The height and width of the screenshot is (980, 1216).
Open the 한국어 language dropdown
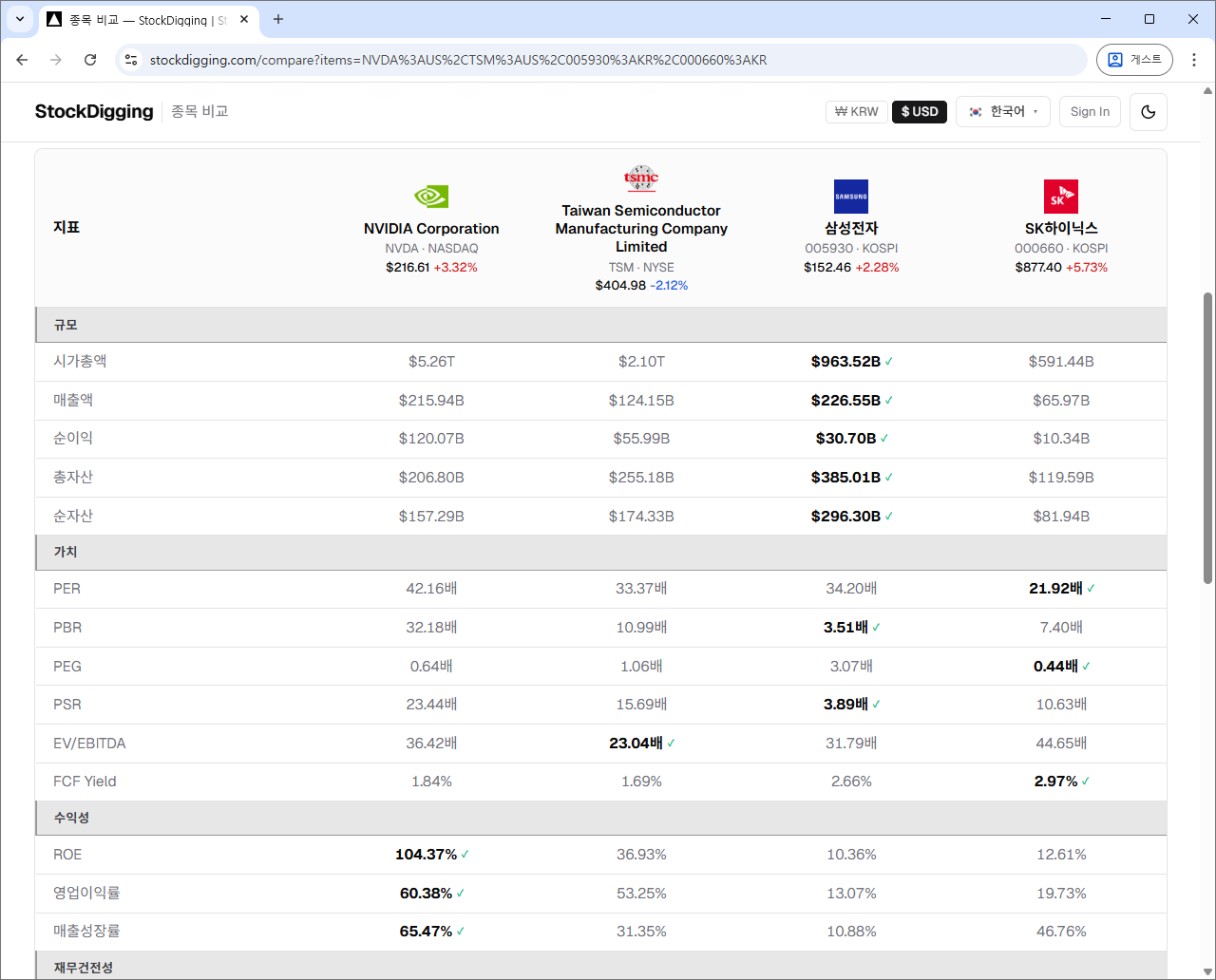coord(1003,112)
